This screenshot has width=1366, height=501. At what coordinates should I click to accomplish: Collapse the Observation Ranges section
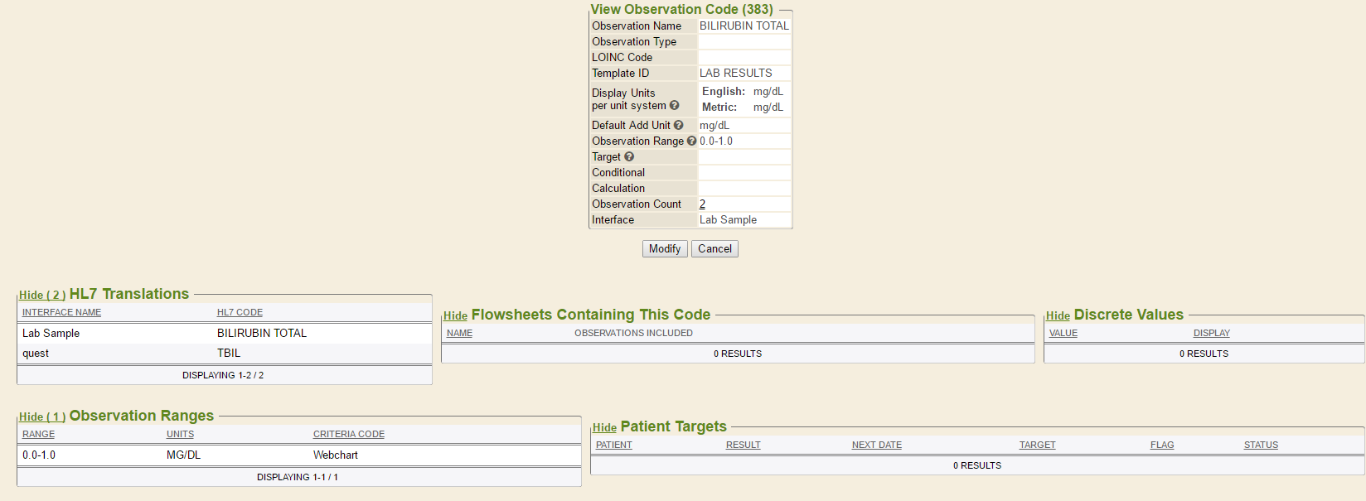point(42,417)
